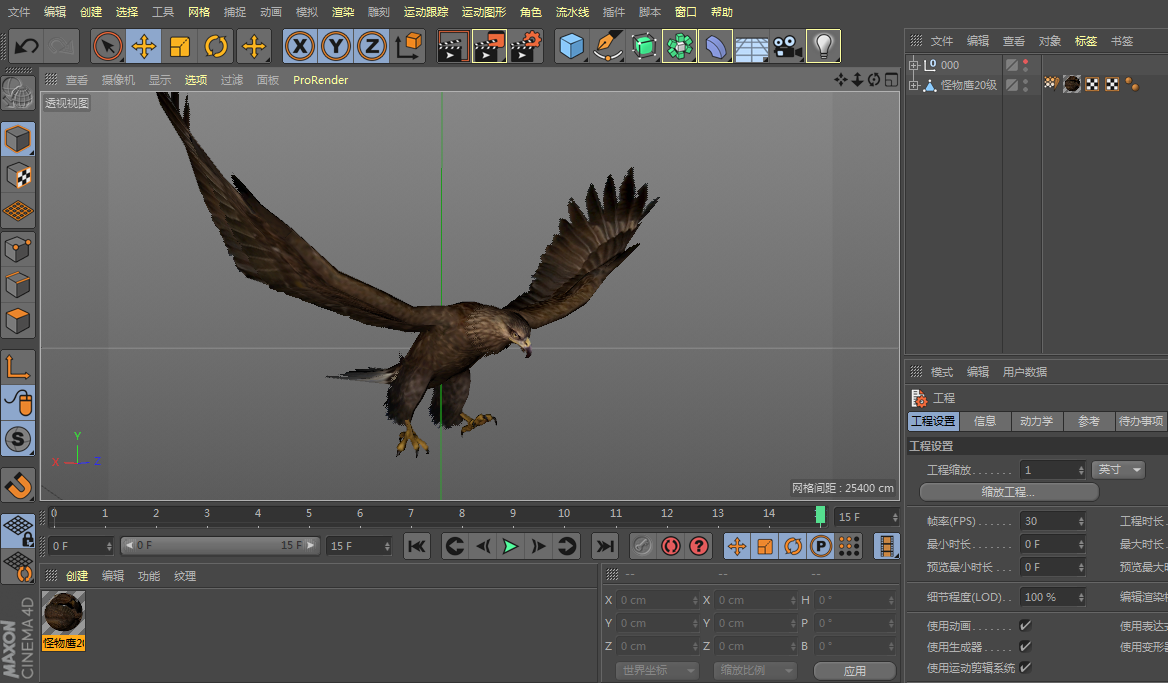Click the Camera object icon
1168x683 pixels.
pyautogui.click(x=787, y=46)
